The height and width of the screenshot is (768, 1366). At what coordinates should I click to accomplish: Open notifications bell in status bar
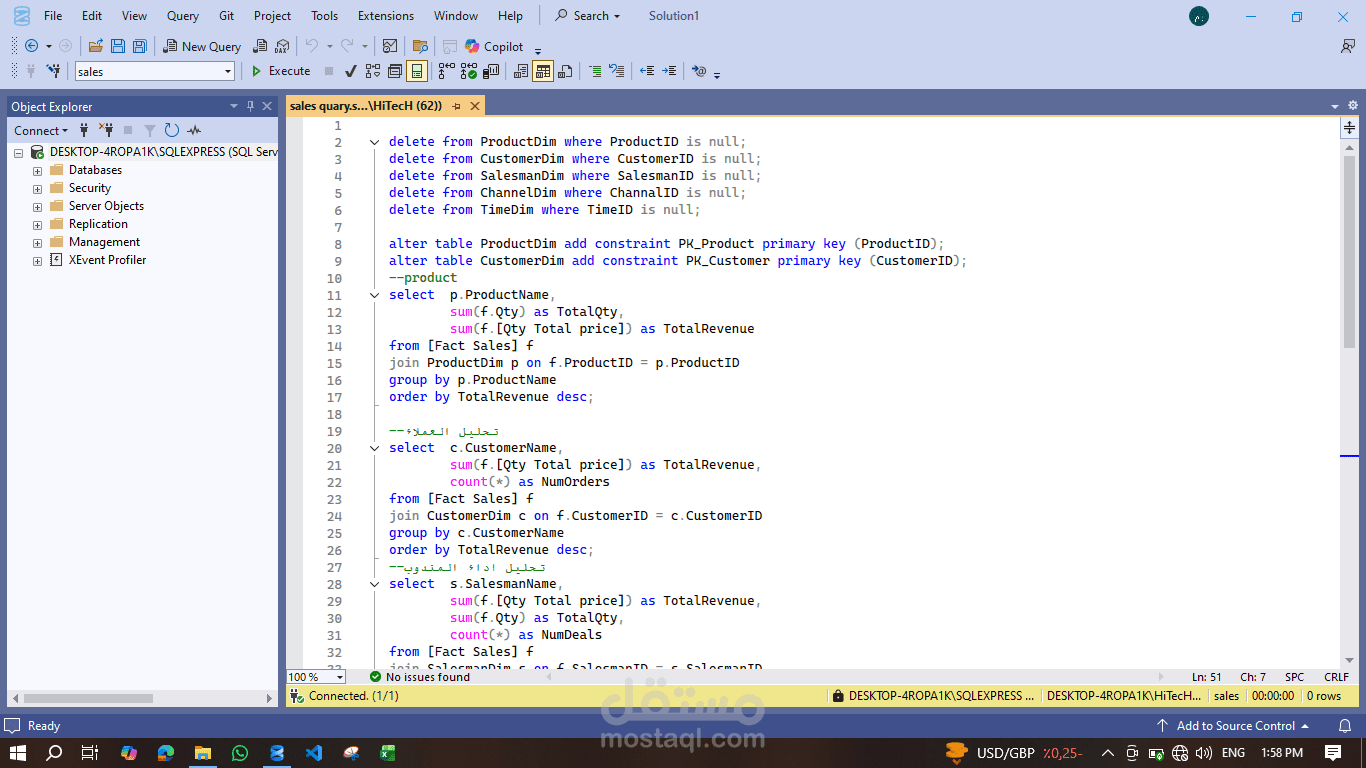1345,726
